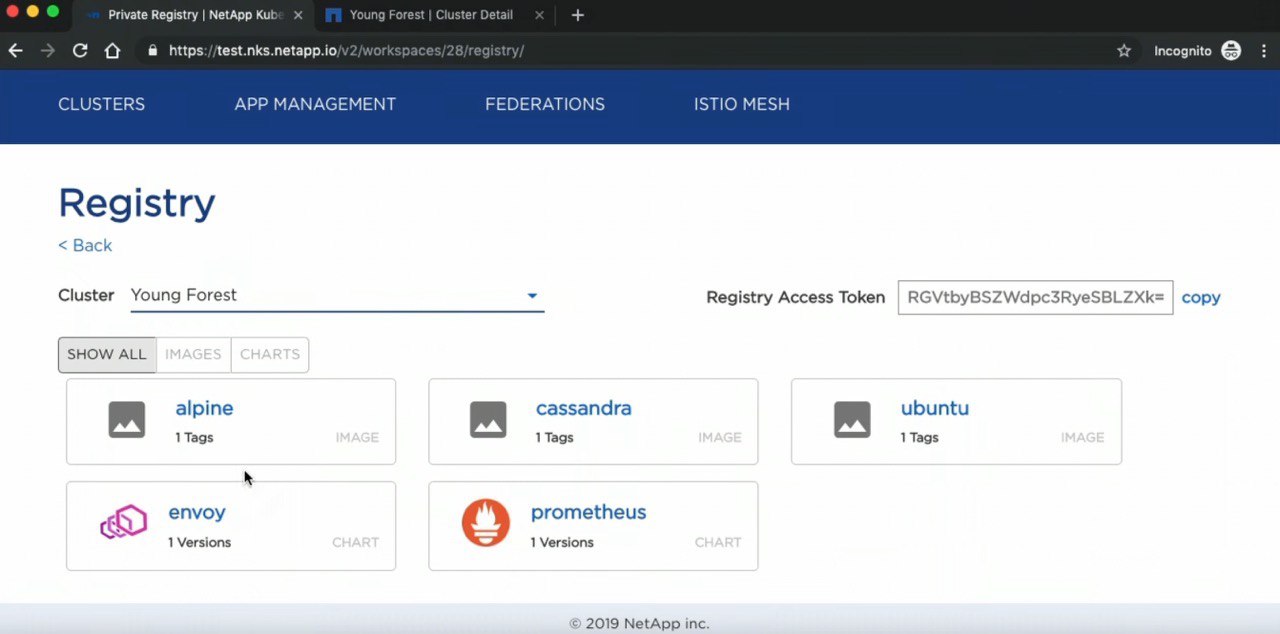Click the CHART label on prometheus card
1280x634 pixels.
(718, 542)
